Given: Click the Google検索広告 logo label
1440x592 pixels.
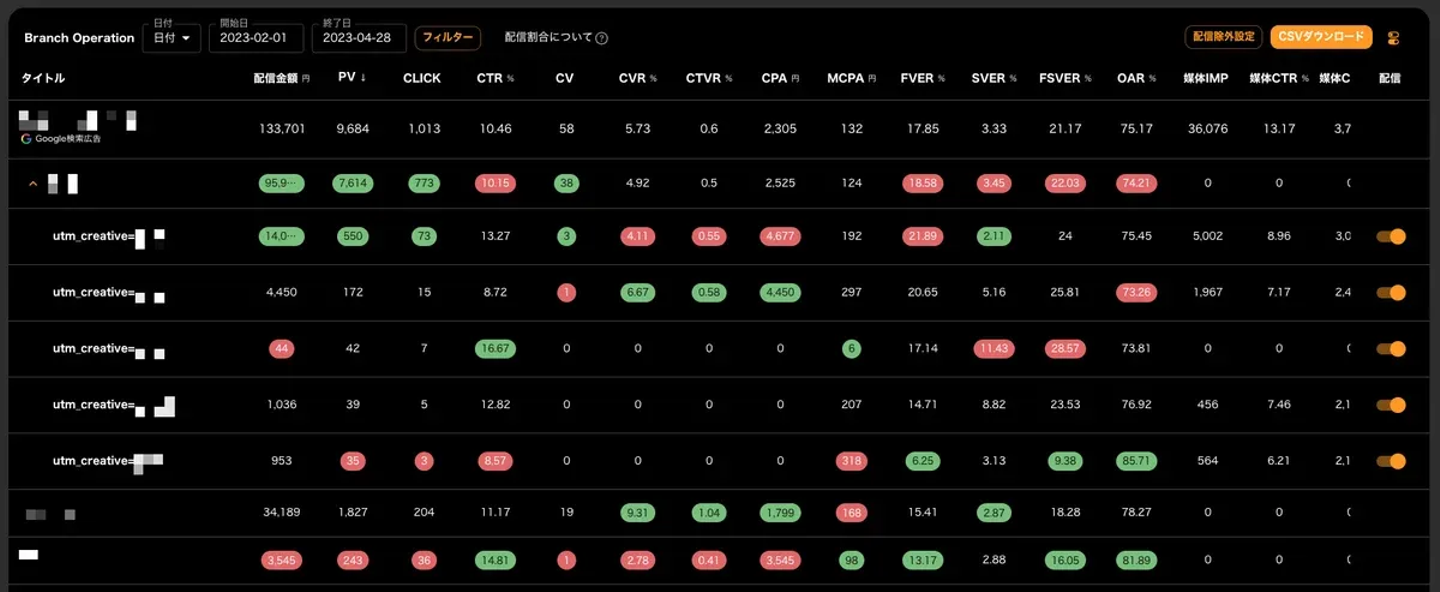Looking at the screenshot, I should [61, 139].
